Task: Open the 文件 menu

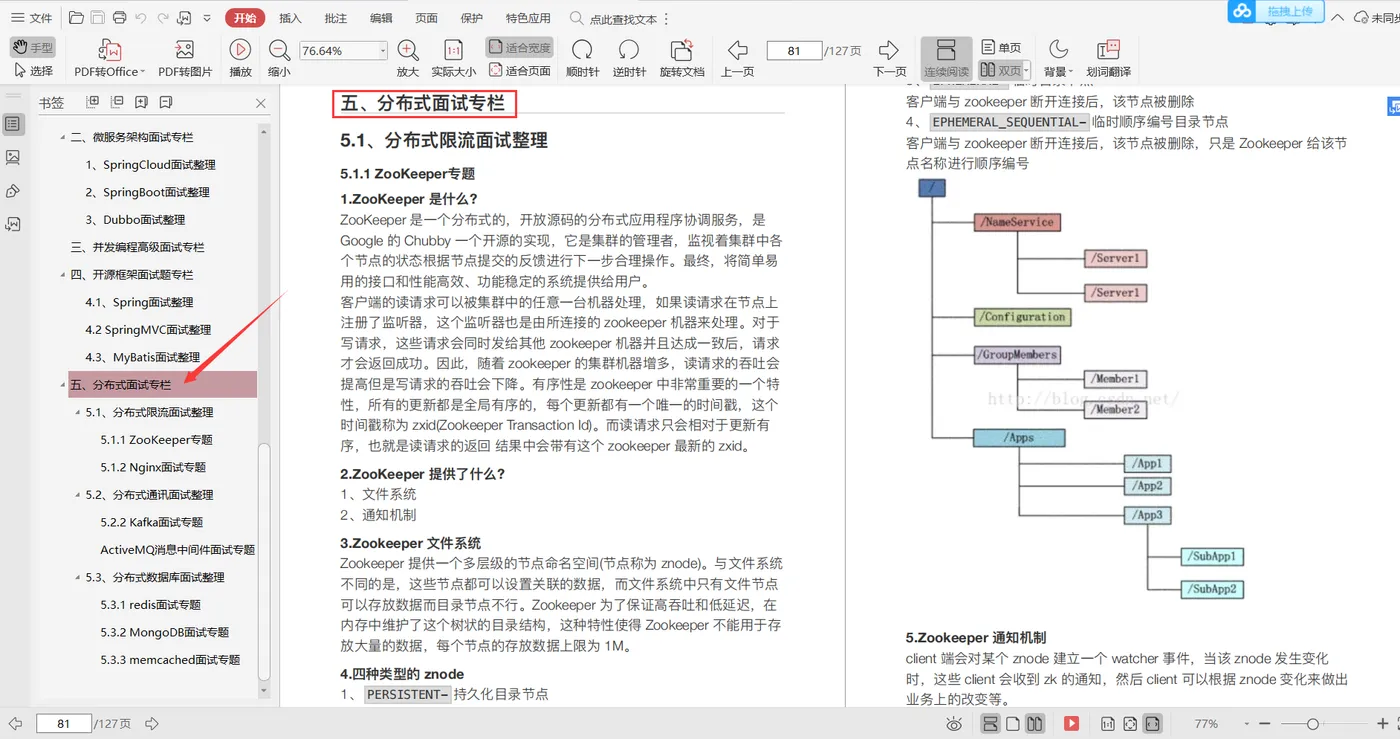Action: coord(31,18)
